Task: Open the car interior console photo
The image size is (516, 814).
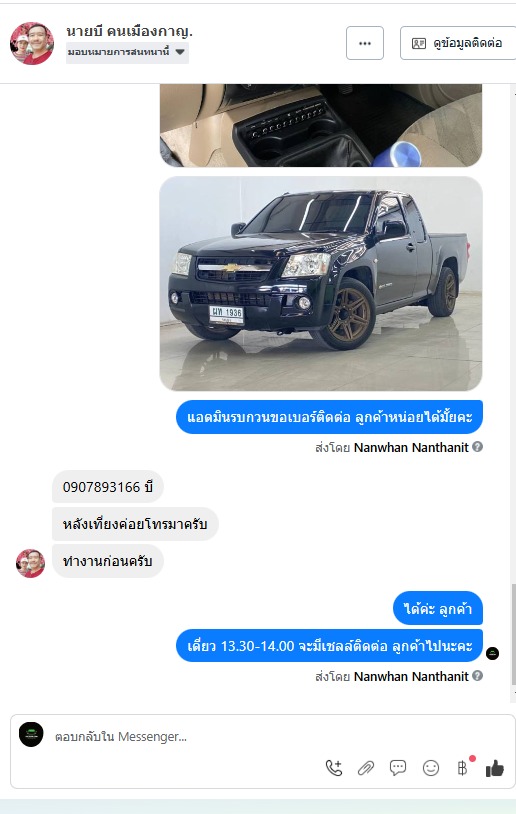Action: [321, 125]
